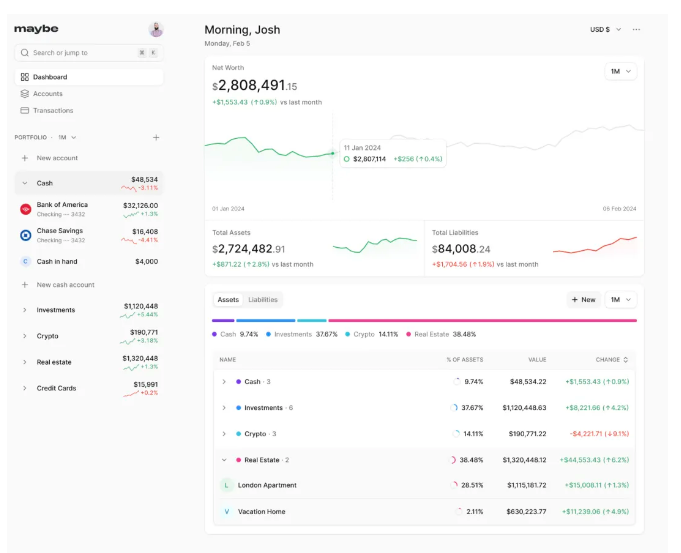The height and width of the screenshot is (553, 681).
Task: Click the plus icon beside Portfolio header
Action: (155, 137)
